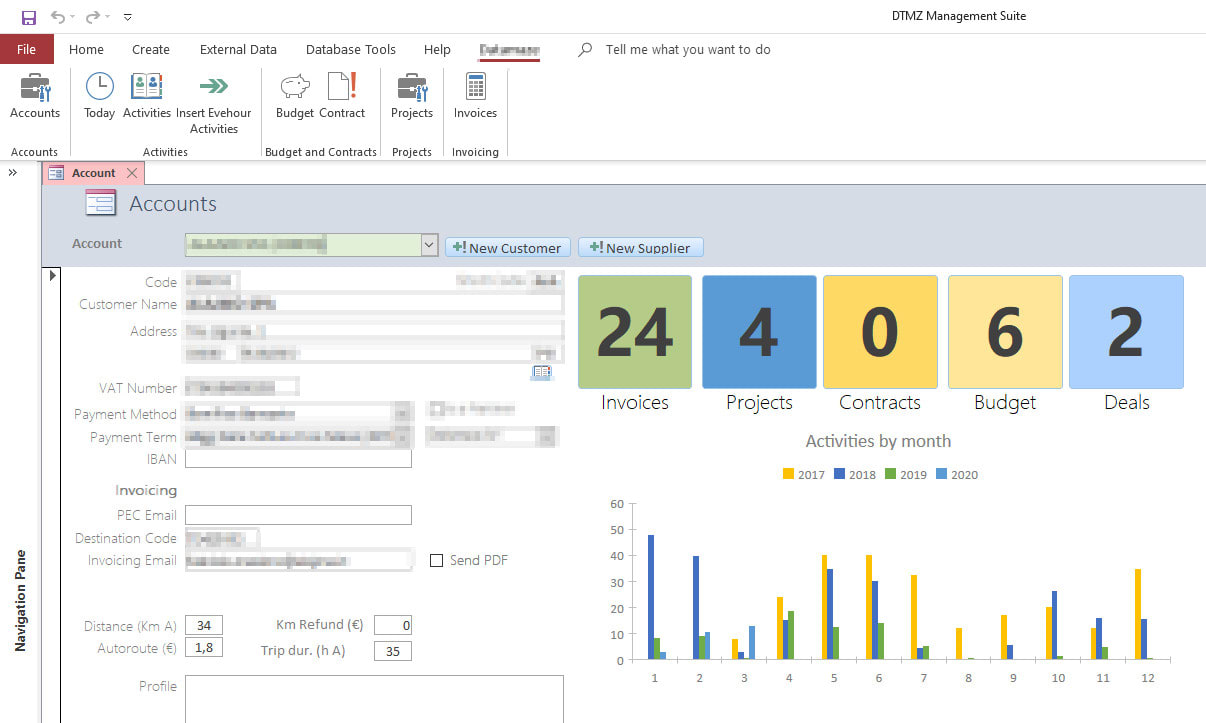This screenshot has width=1206, height=723.
Task: Switch to the Create ribbon tab
Action: 151,49
